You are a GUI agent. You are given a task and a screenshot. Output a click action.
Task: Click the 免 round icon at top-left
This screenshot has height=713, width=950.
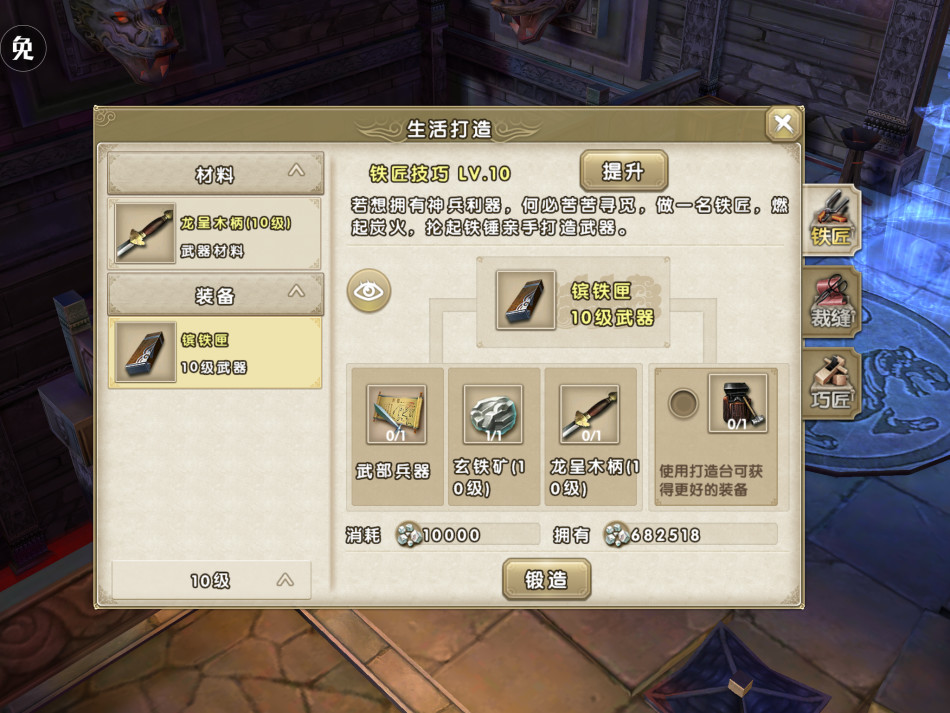[23, 48]
